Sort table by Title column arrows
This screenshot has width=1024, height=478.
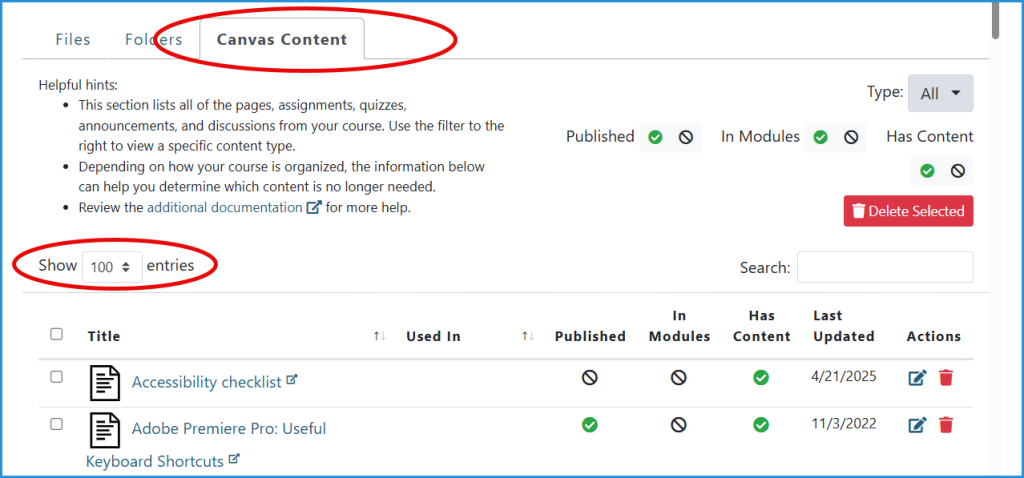(379, 336)
